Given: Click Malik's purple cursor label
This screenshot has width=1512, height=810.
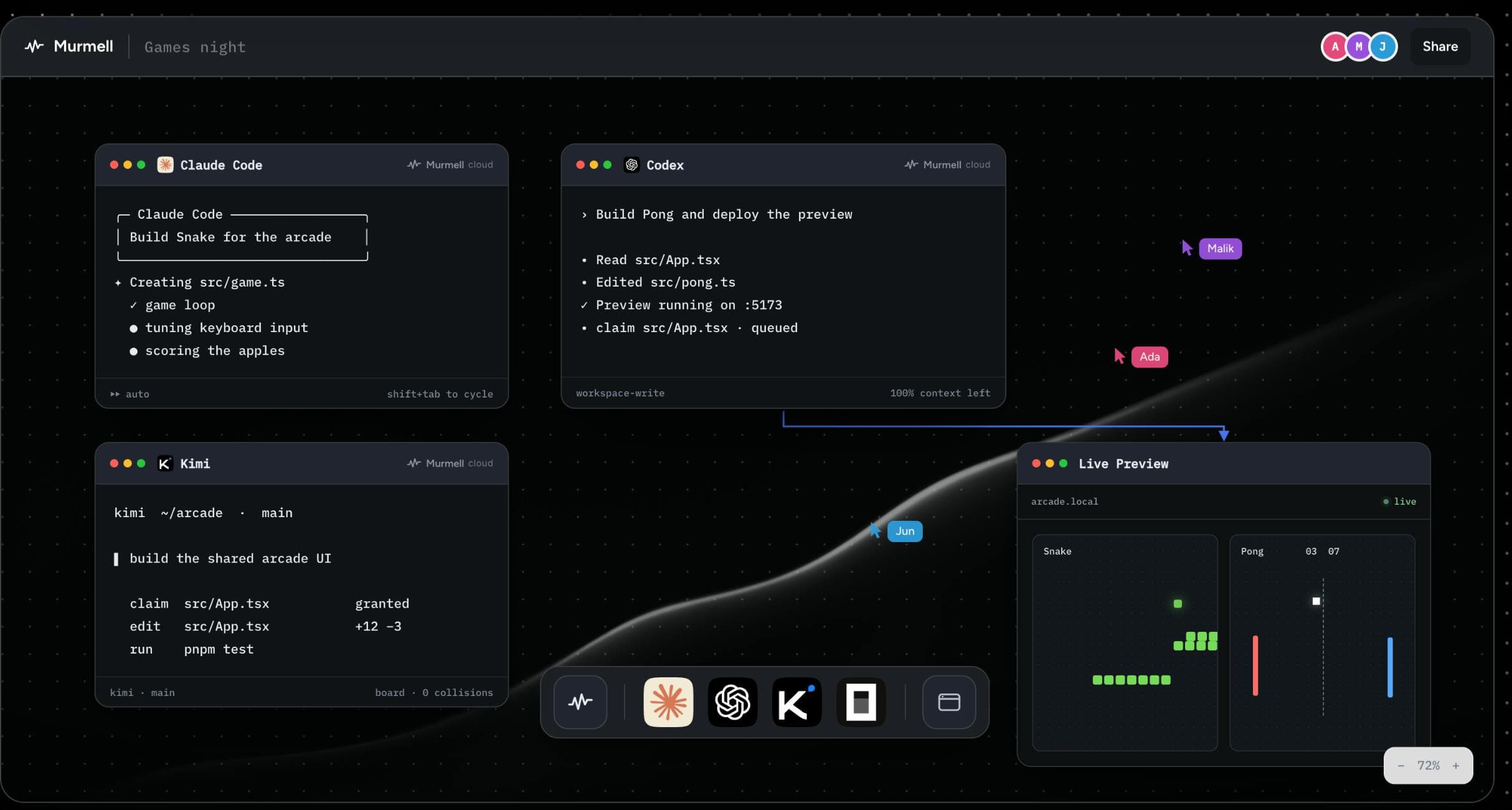Looking at the screenshot, I should (1220, 249).
